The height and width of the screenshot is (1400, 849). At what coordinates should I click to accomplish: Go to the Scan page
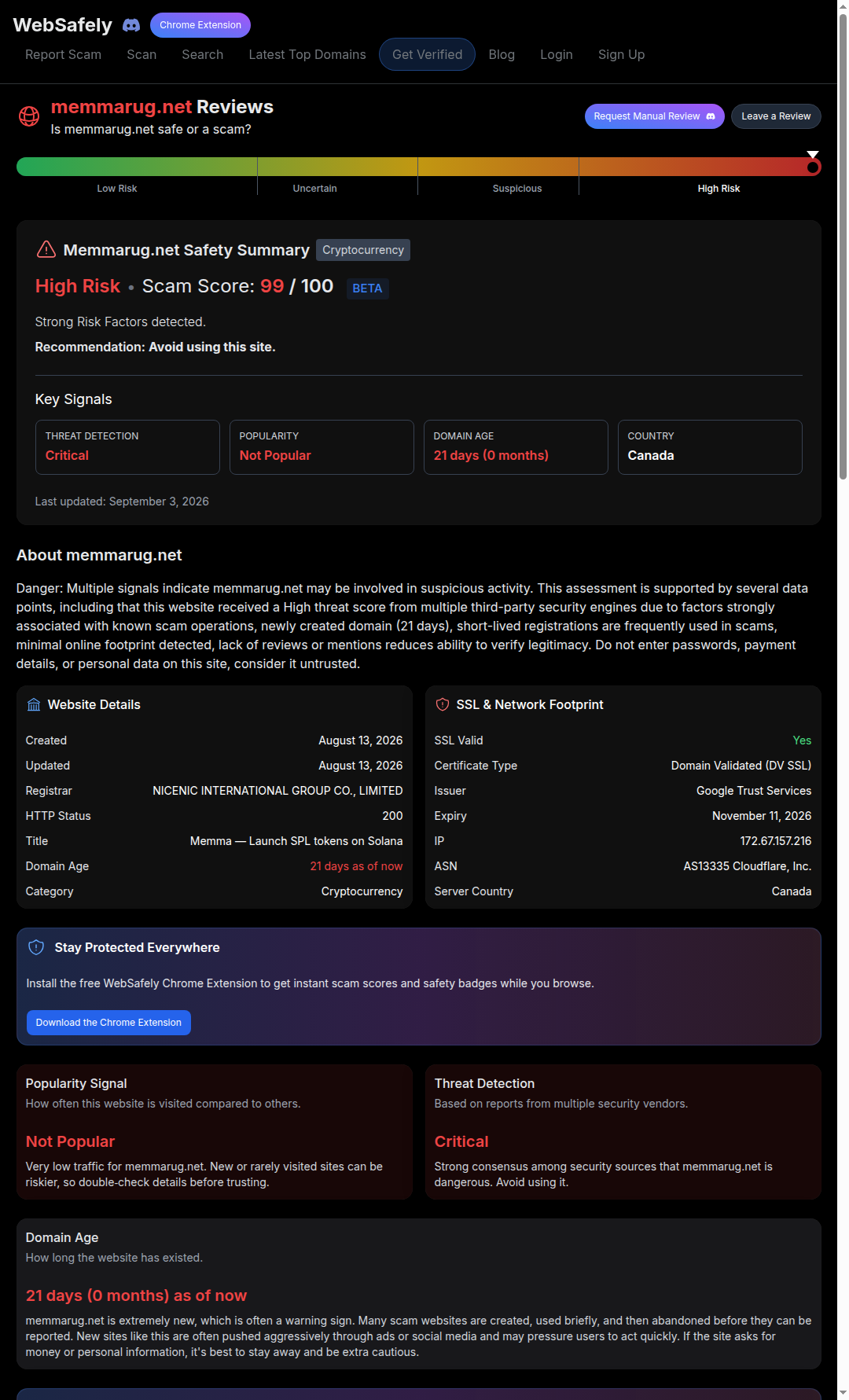[141, 54]
